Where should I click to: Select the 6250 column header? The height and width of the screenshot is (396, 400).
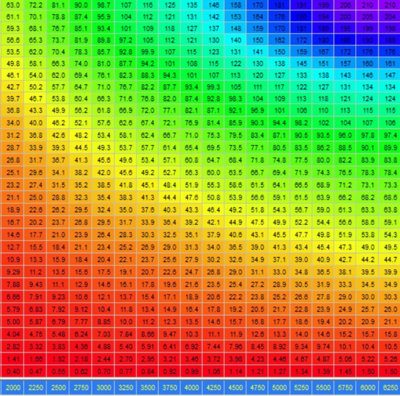click(390, 387)
